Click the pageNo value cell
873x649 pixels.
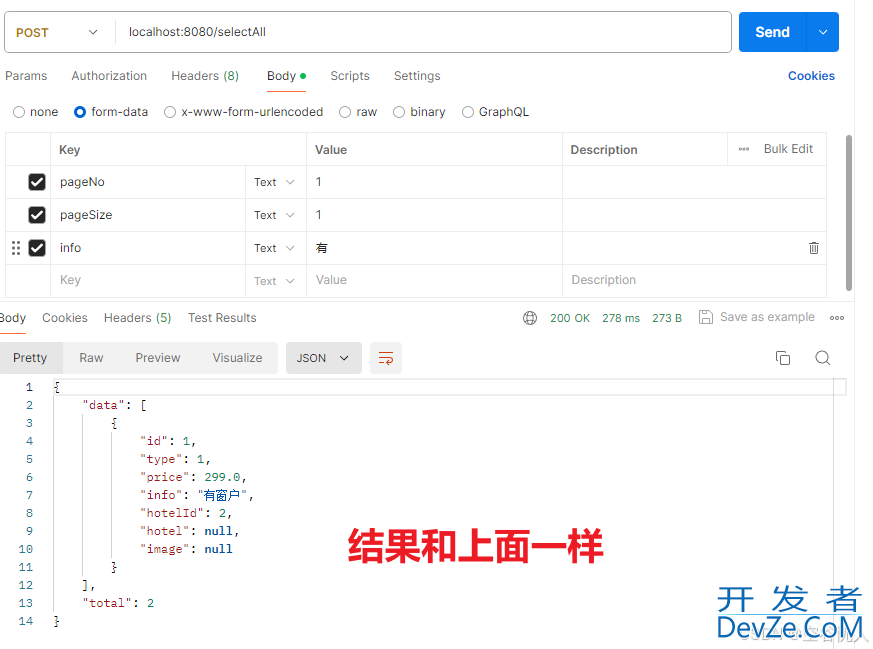(434, 182)
